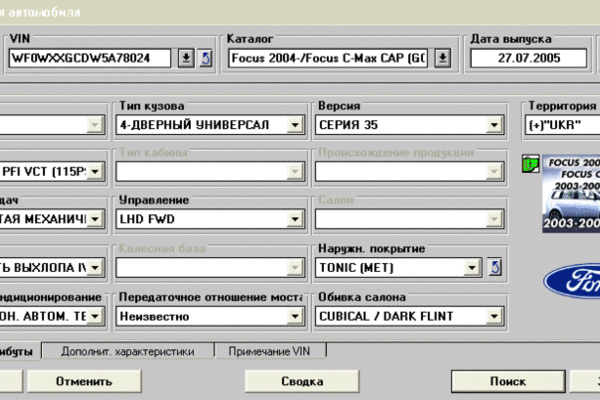Open the Передаточное отношение моста dropdown

click(295, 316)
